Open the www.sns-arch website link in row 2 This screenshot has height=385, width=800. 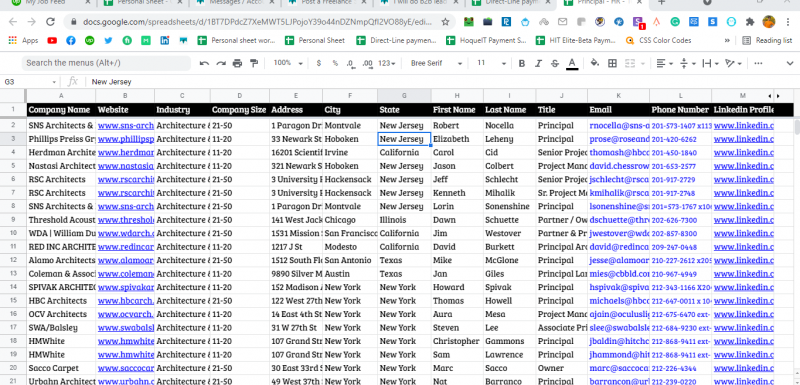point(126,125)
